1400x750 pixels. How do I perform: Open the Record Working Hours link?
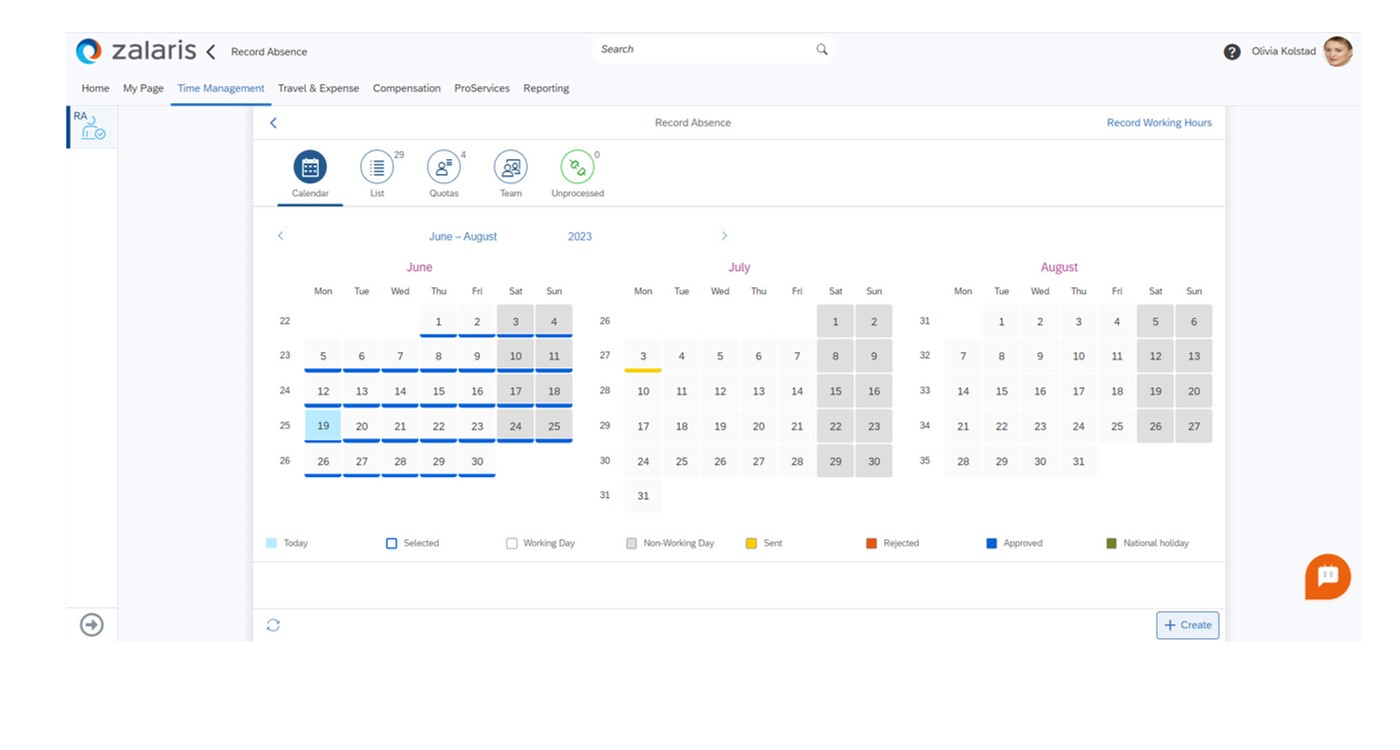(x=1158, y=123)
